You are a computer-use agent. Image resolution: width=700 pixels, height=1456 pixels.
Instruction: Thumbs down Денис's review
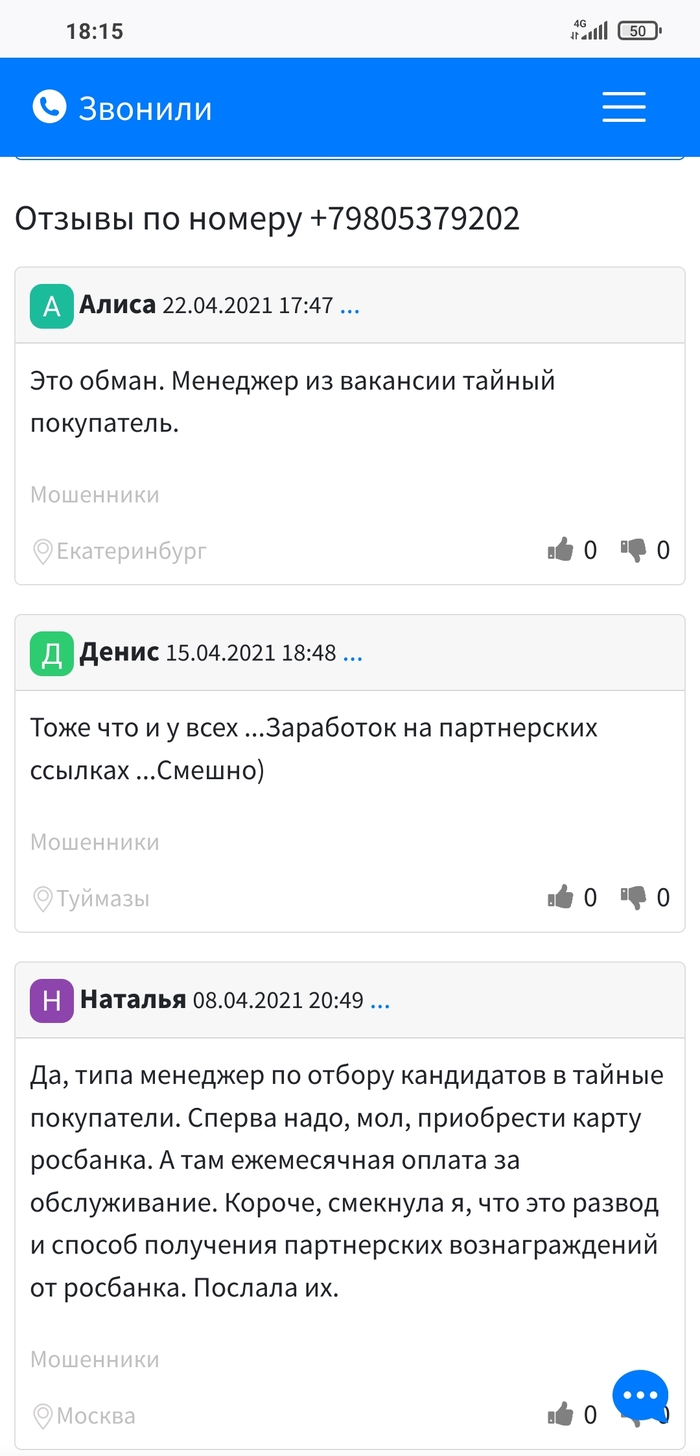click(x=634, y=897)
